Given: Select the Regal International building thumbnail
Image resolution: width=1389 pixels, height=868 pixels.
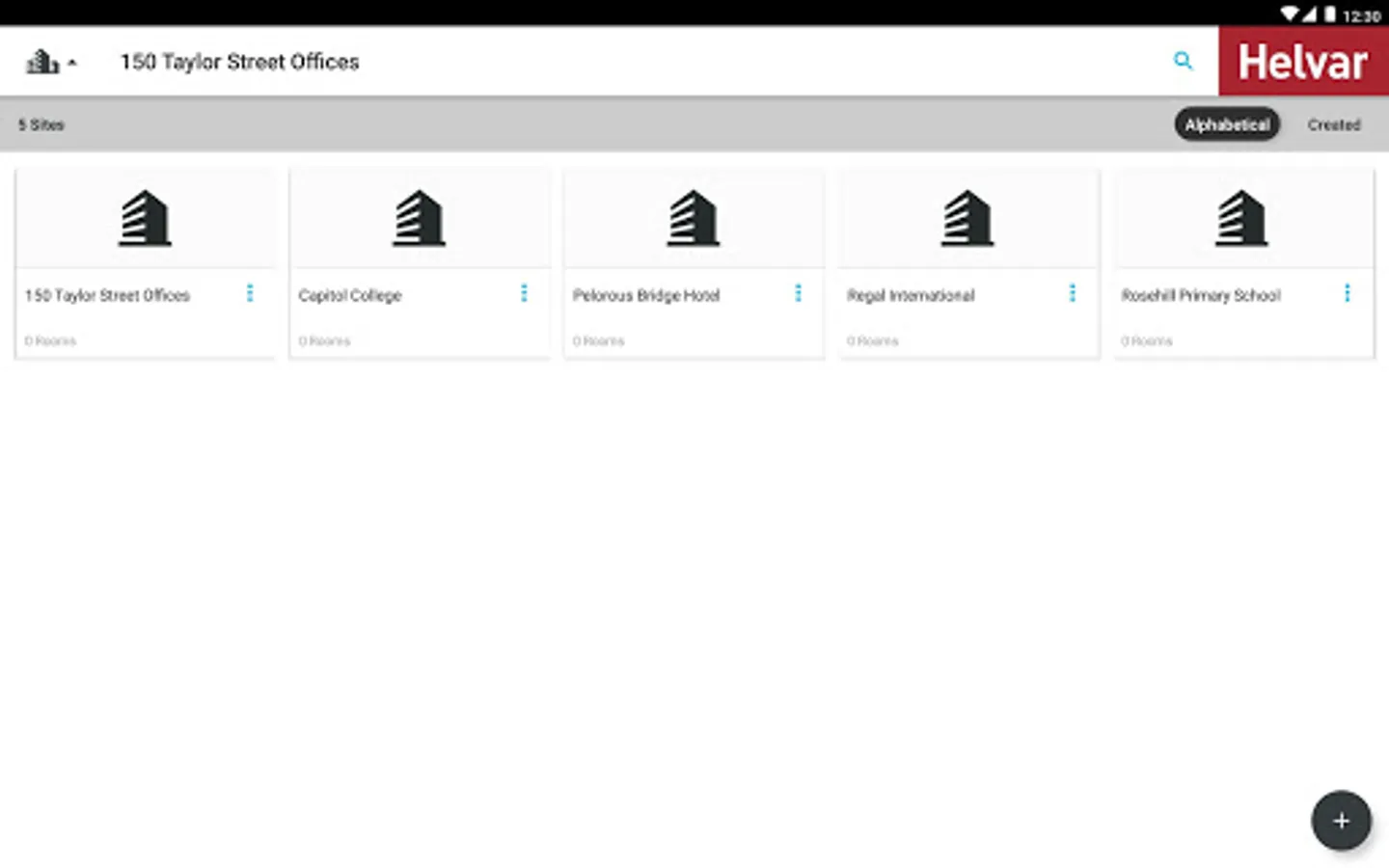Looking at the screenshot, I should pyautogui.click(x=967, y=218).
